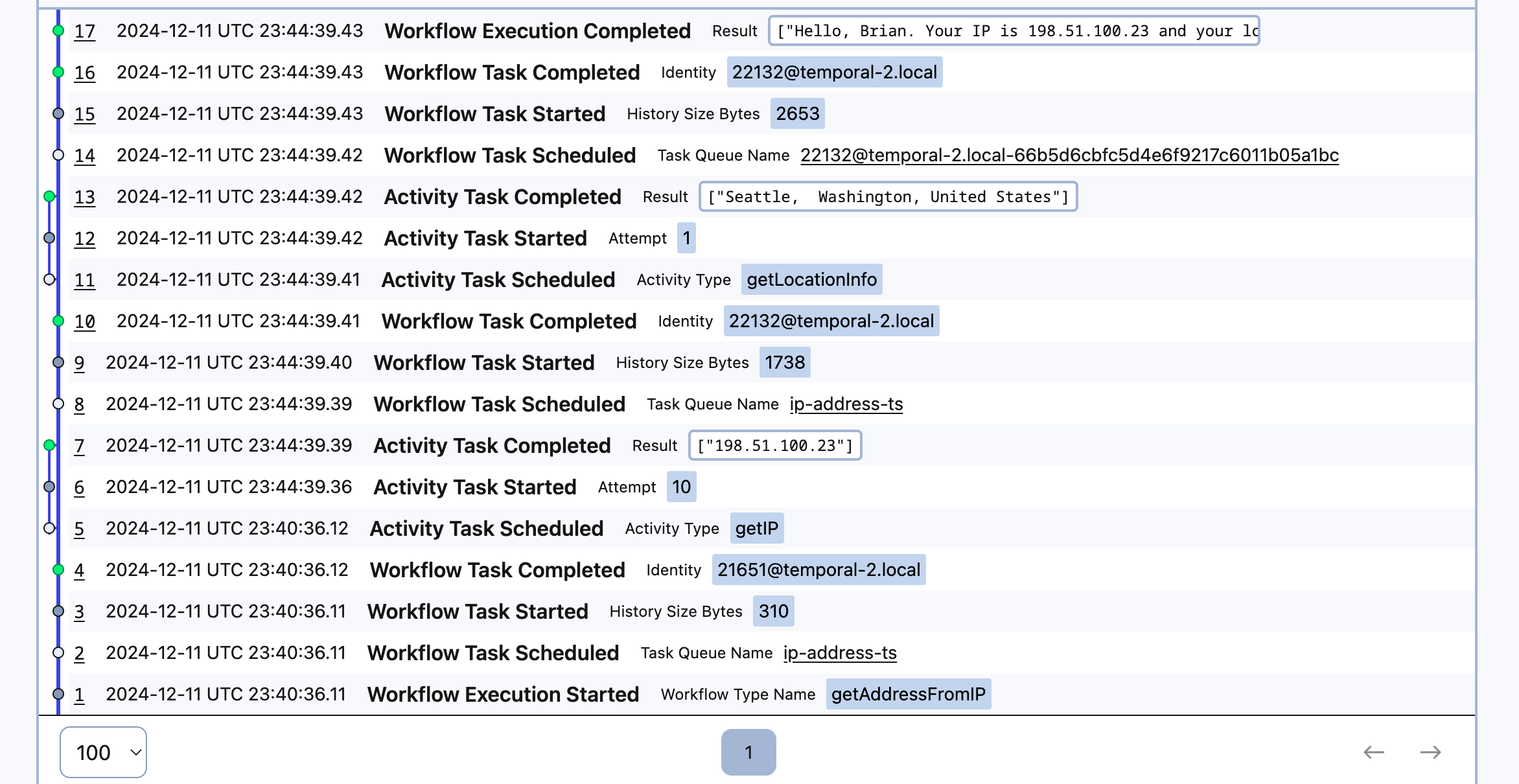Screen dimensions: 1519x784
Task: Expand the Activity Task Scheduled getIP row
Action: (486, 528)
